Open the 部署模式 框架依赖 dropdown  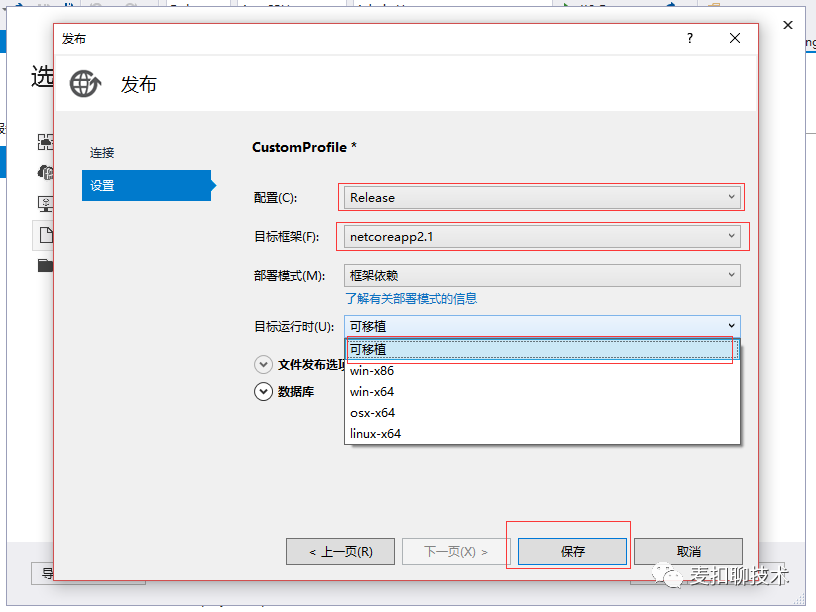tap(542, 275)
